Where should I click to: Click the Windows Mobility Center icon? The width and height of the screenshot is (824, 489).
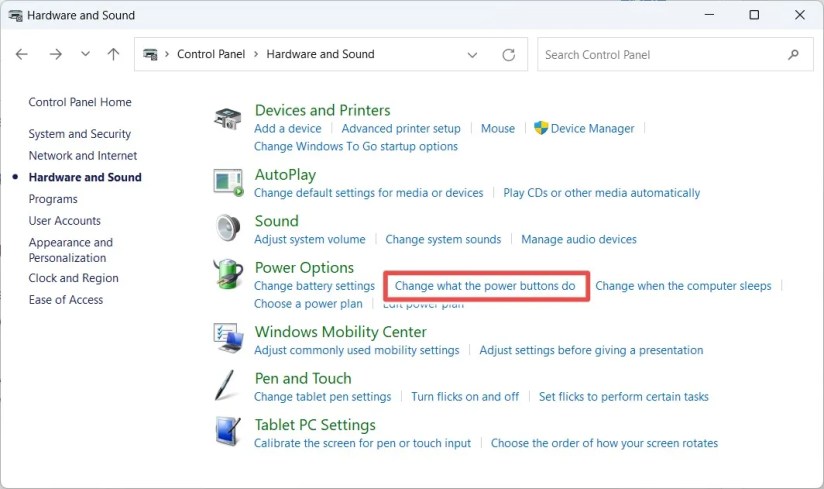pyautogui.click(x=228, y=338)
